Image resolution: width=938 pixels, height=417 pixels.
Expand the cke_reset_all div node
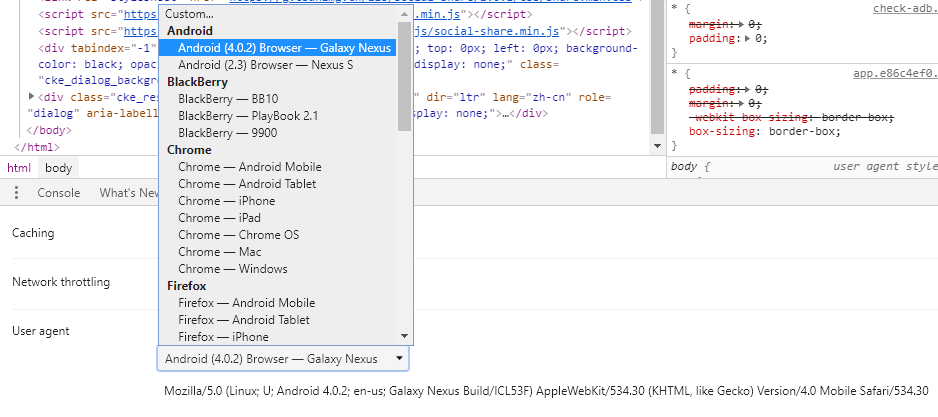coord(32,96)
